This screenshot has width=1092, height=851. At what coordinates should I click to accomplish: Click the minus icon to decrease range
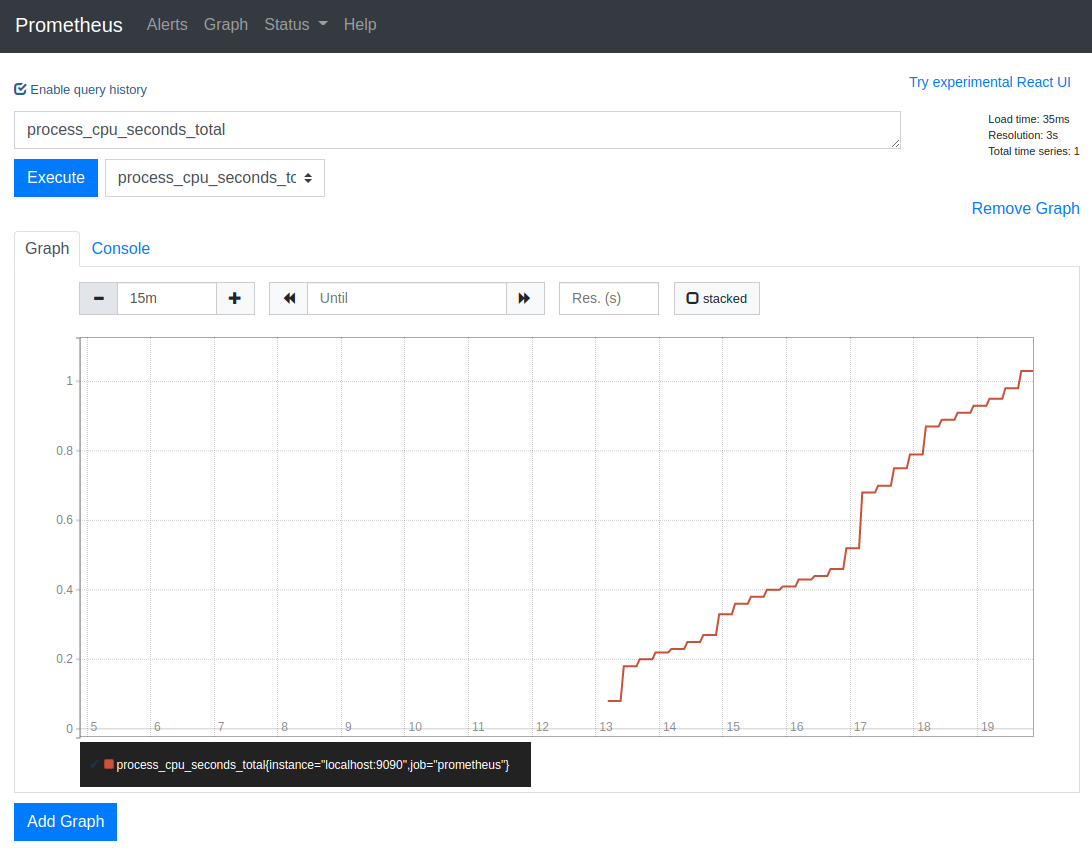[x=98, y=298]
